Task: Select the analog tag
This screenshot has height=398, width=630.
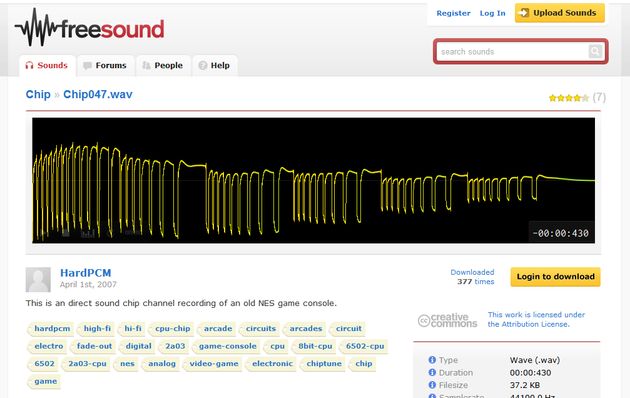Action: click(x=161, y=364)
